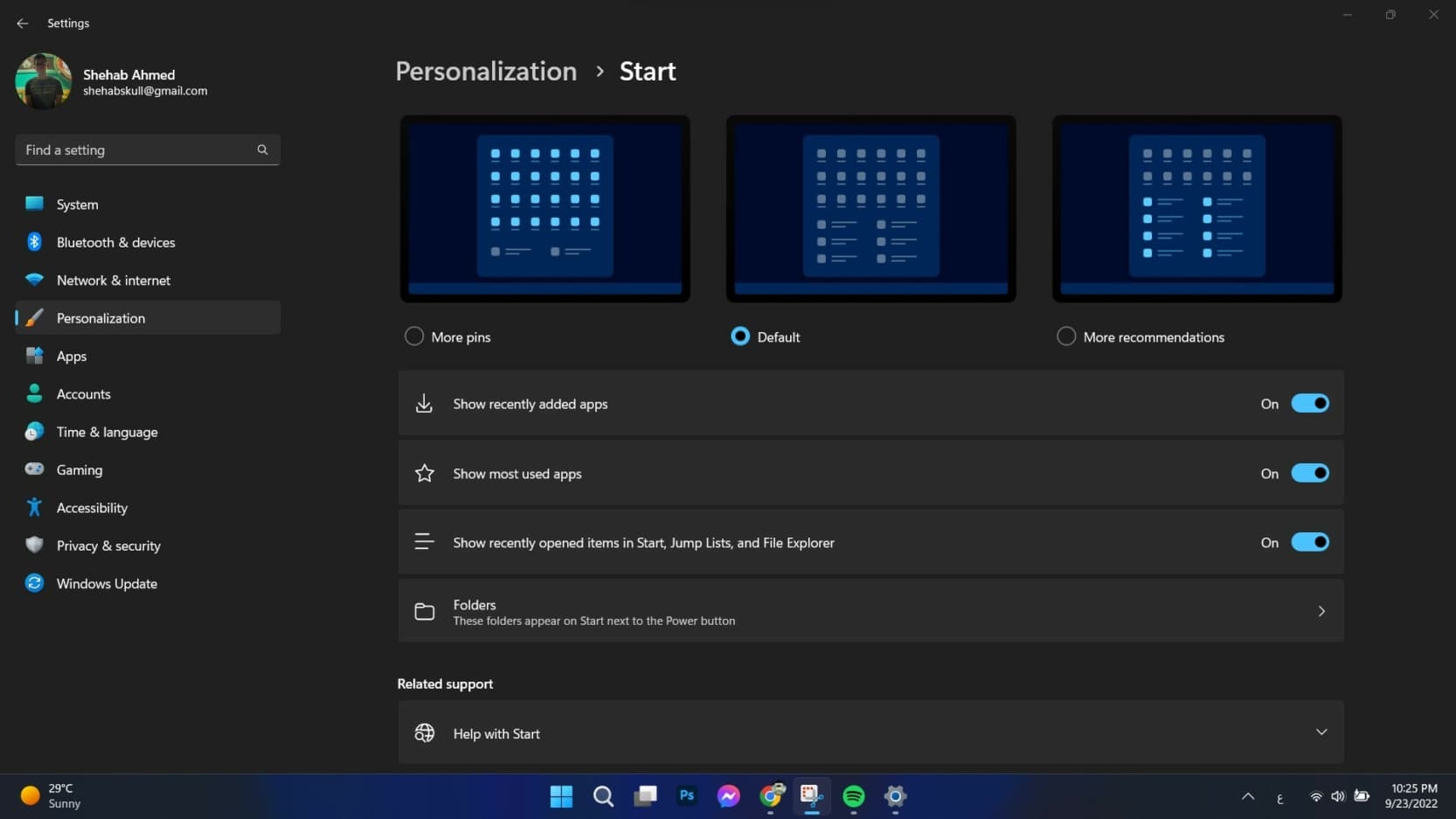The height and width of the screenshot is (819, 1456).
Task: Click the More pins layout preview
Action: (545, 208)
